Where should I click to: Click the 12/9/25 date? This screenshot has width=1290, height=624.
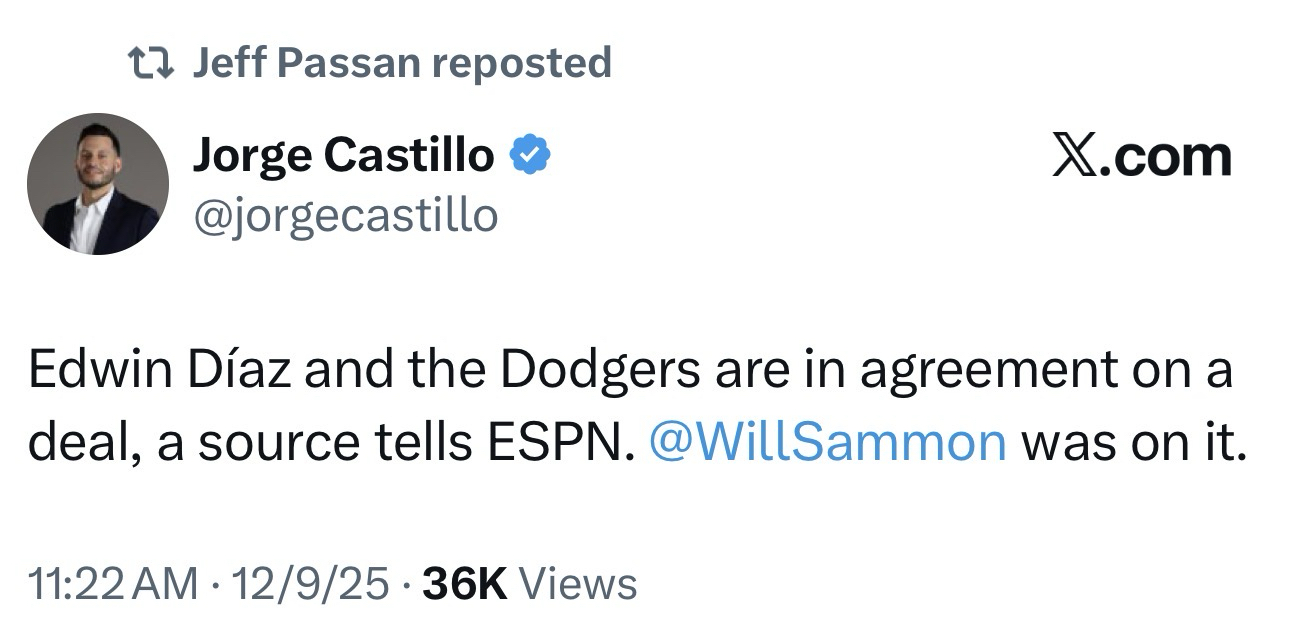pos(308,584)
